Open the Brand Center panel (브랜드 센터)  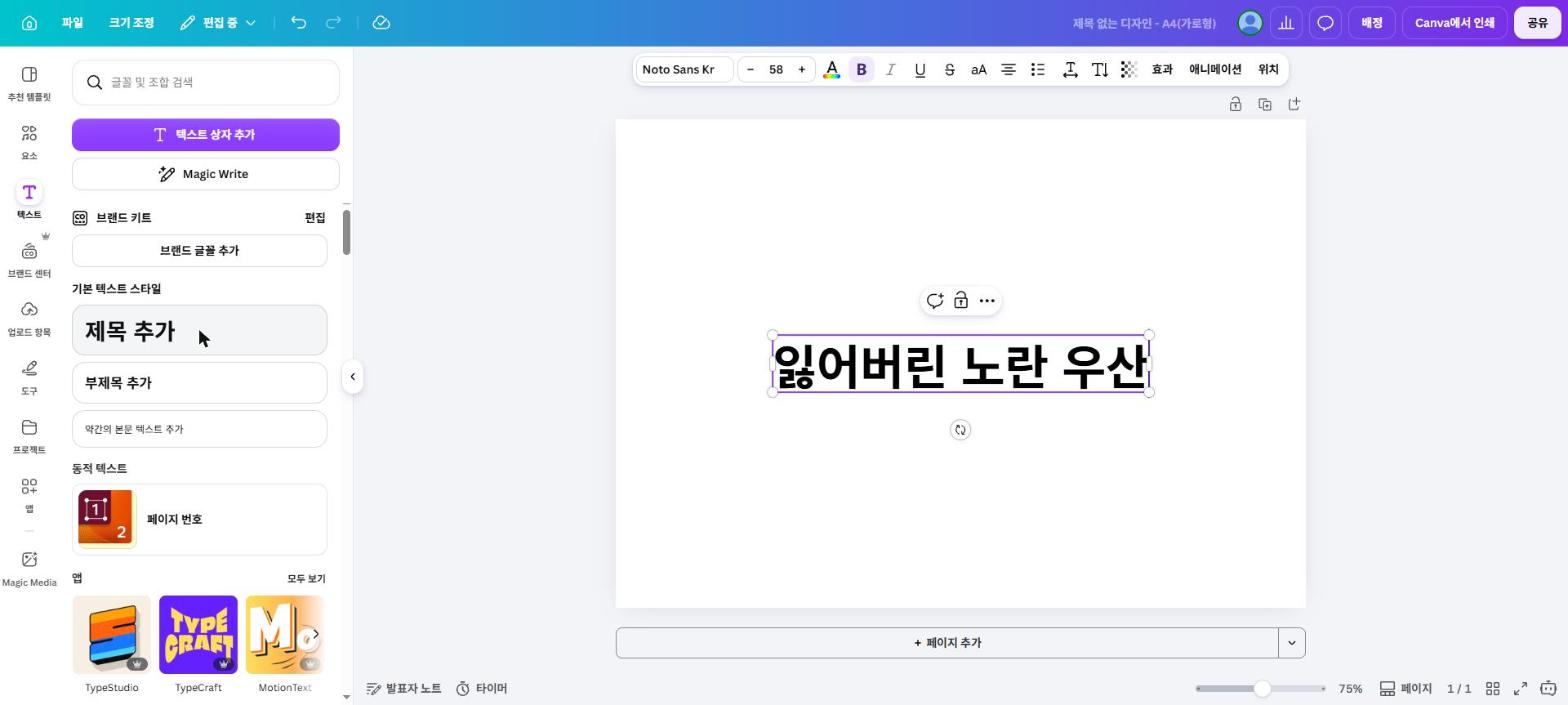pyautogui.click(x=29, y=261)
